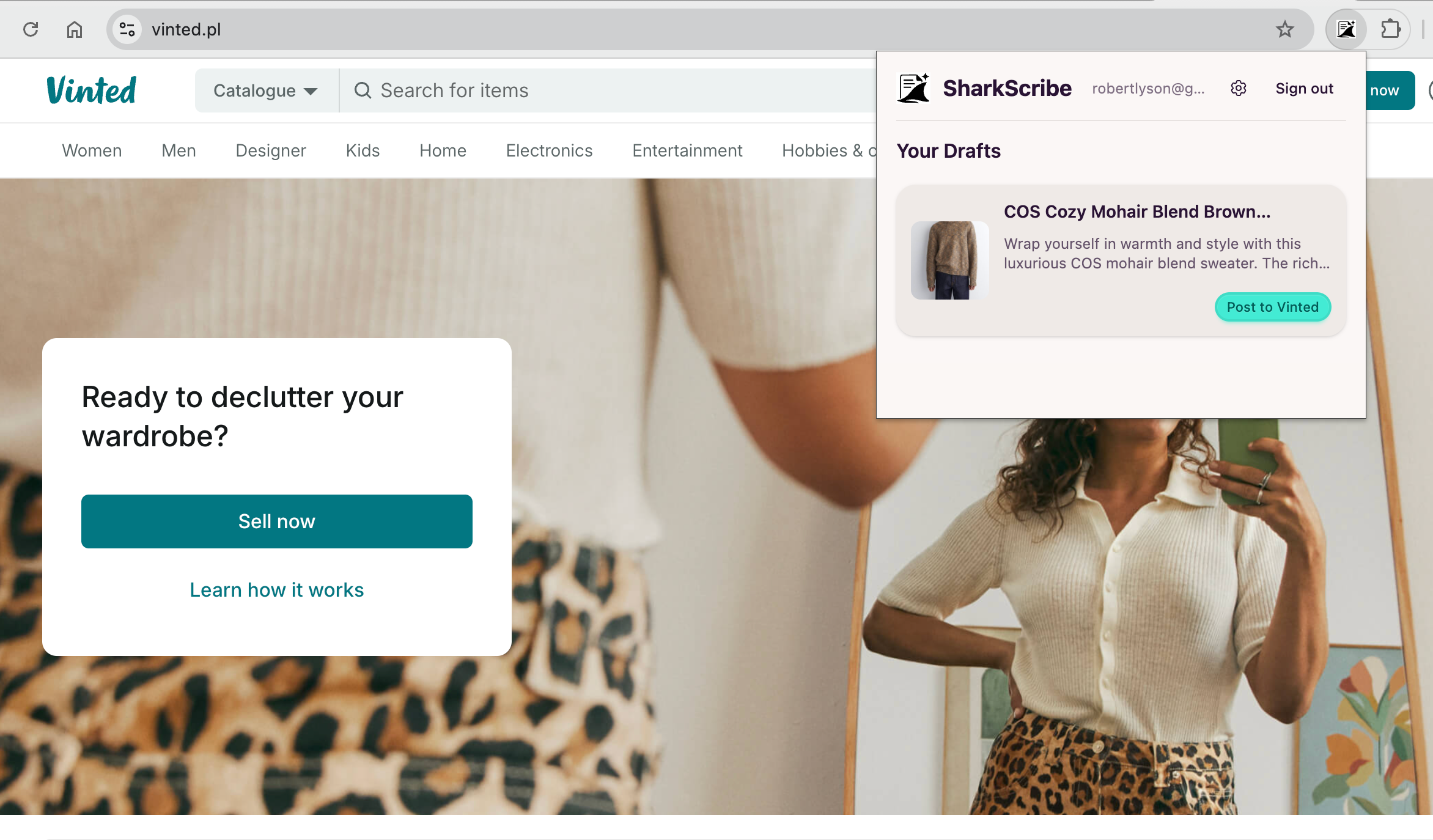
Task: Post the COS sweater draft to Vinted
Action: (1272, 307)
